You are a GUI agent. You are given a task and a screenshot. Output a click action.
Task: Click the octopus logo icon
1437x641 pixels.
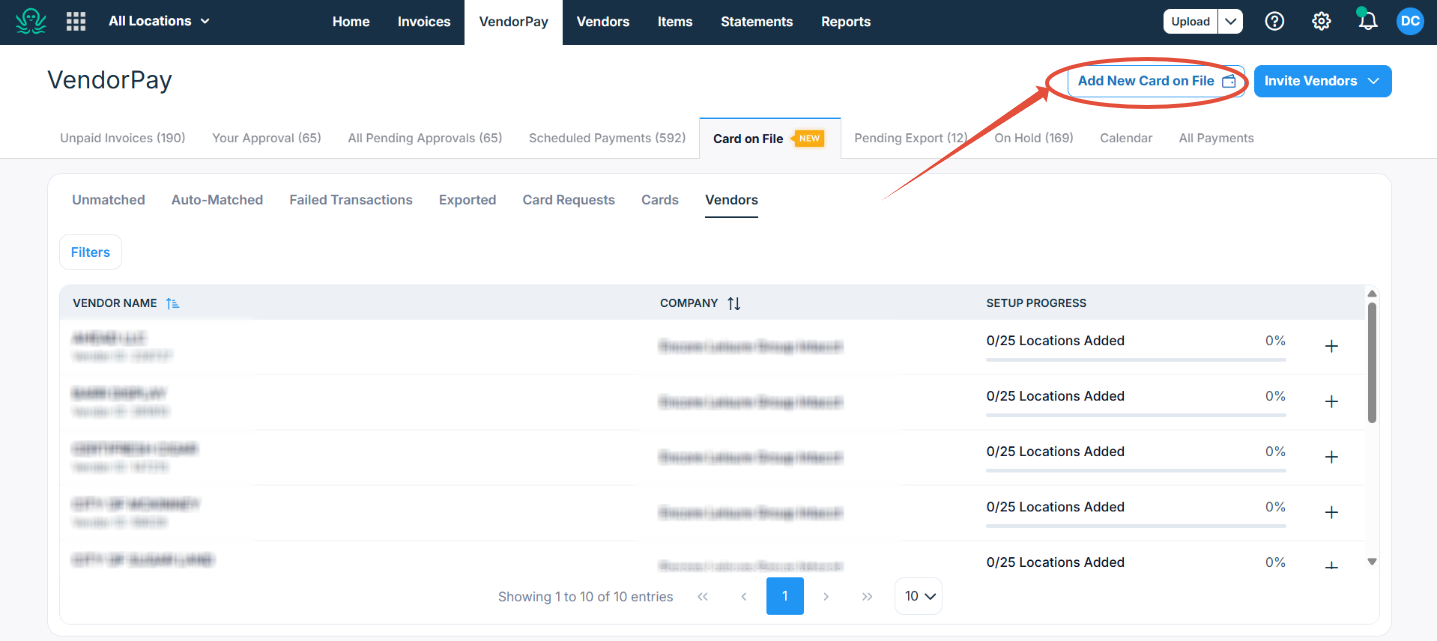click(x=31, y=21)
